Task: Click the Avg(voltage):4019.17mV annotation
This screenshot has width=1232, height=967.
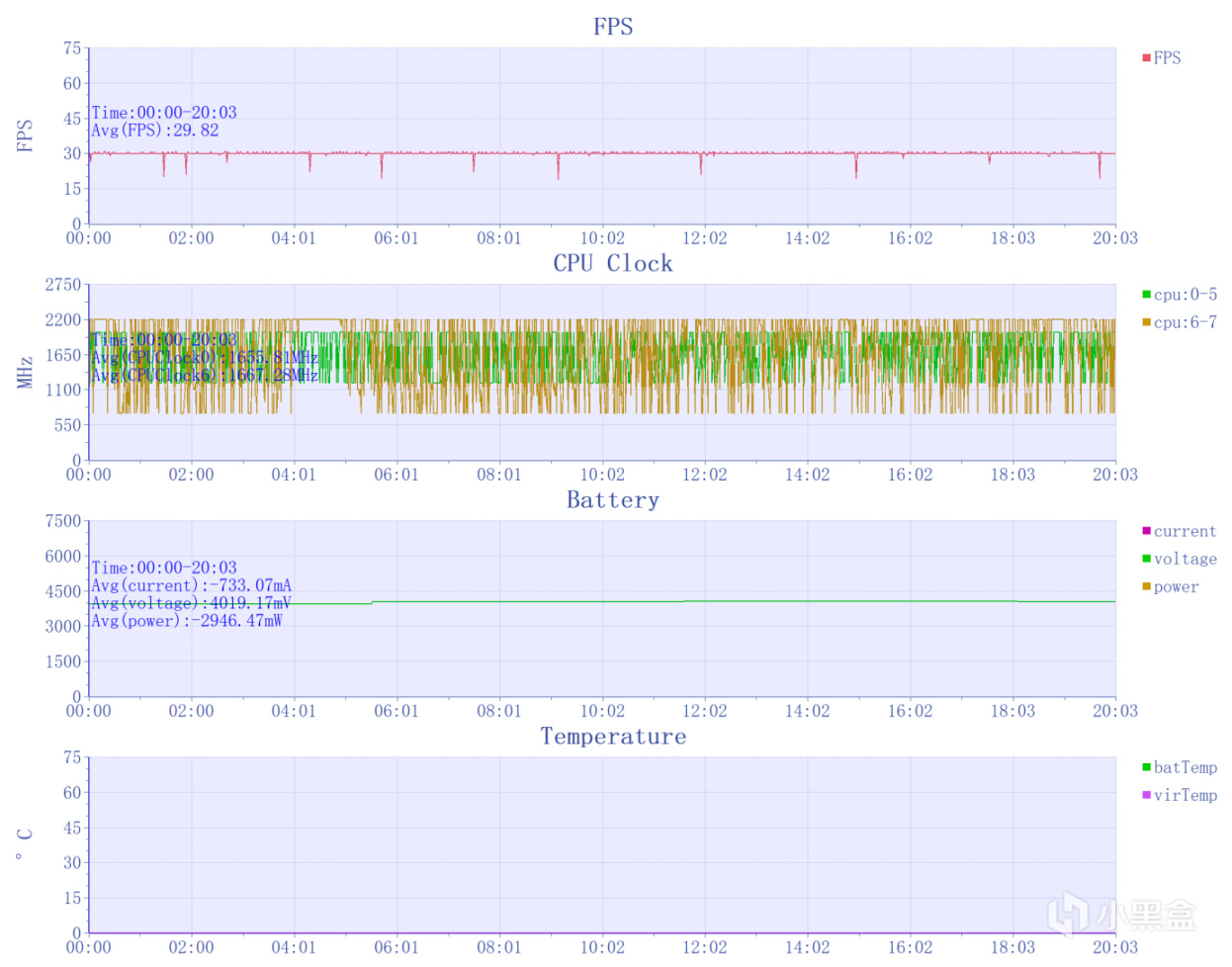Action: coord(191,603)
